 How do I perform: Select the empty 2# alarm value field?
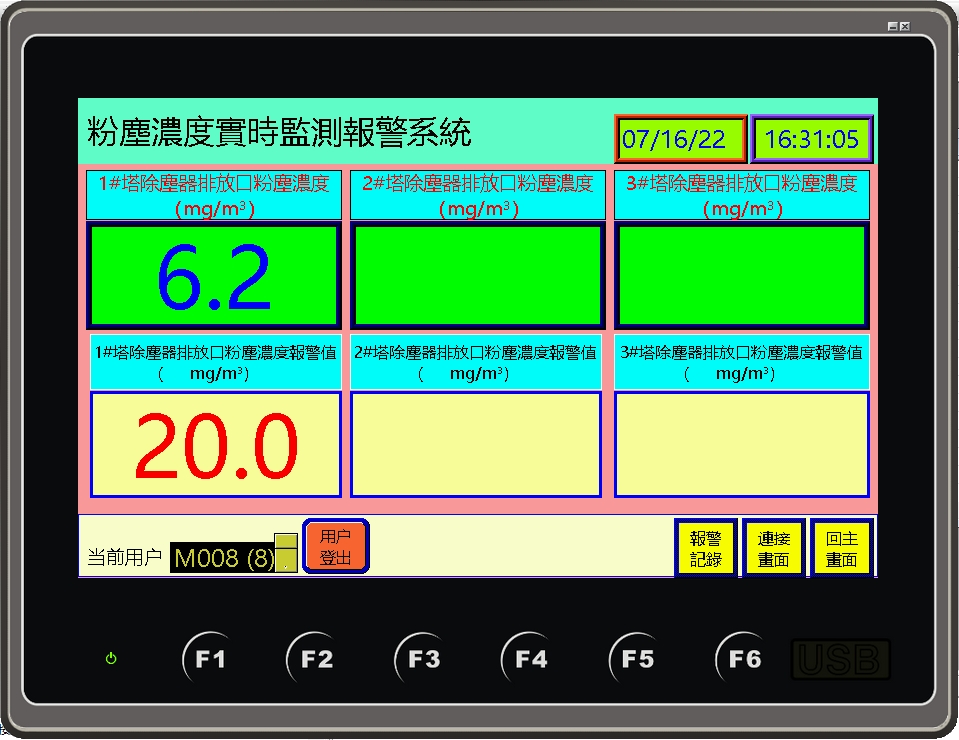(x=476, y=445)
